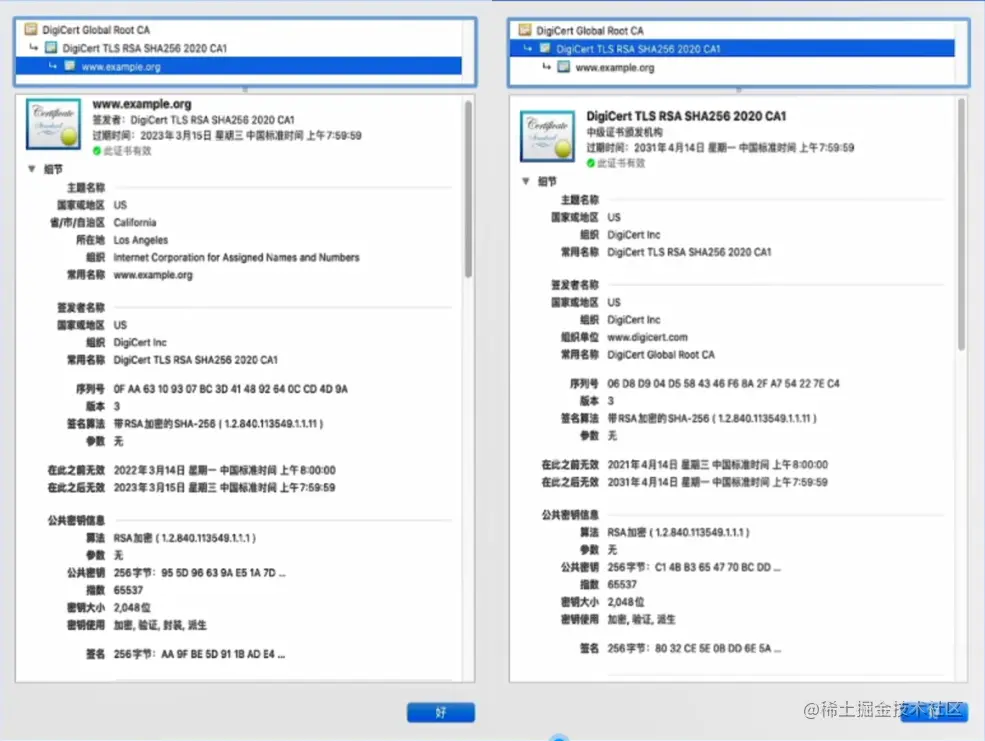Click 中级证书颁发机构 subtitle in right window
Screen dimensions: 985x741
(624, 132)
